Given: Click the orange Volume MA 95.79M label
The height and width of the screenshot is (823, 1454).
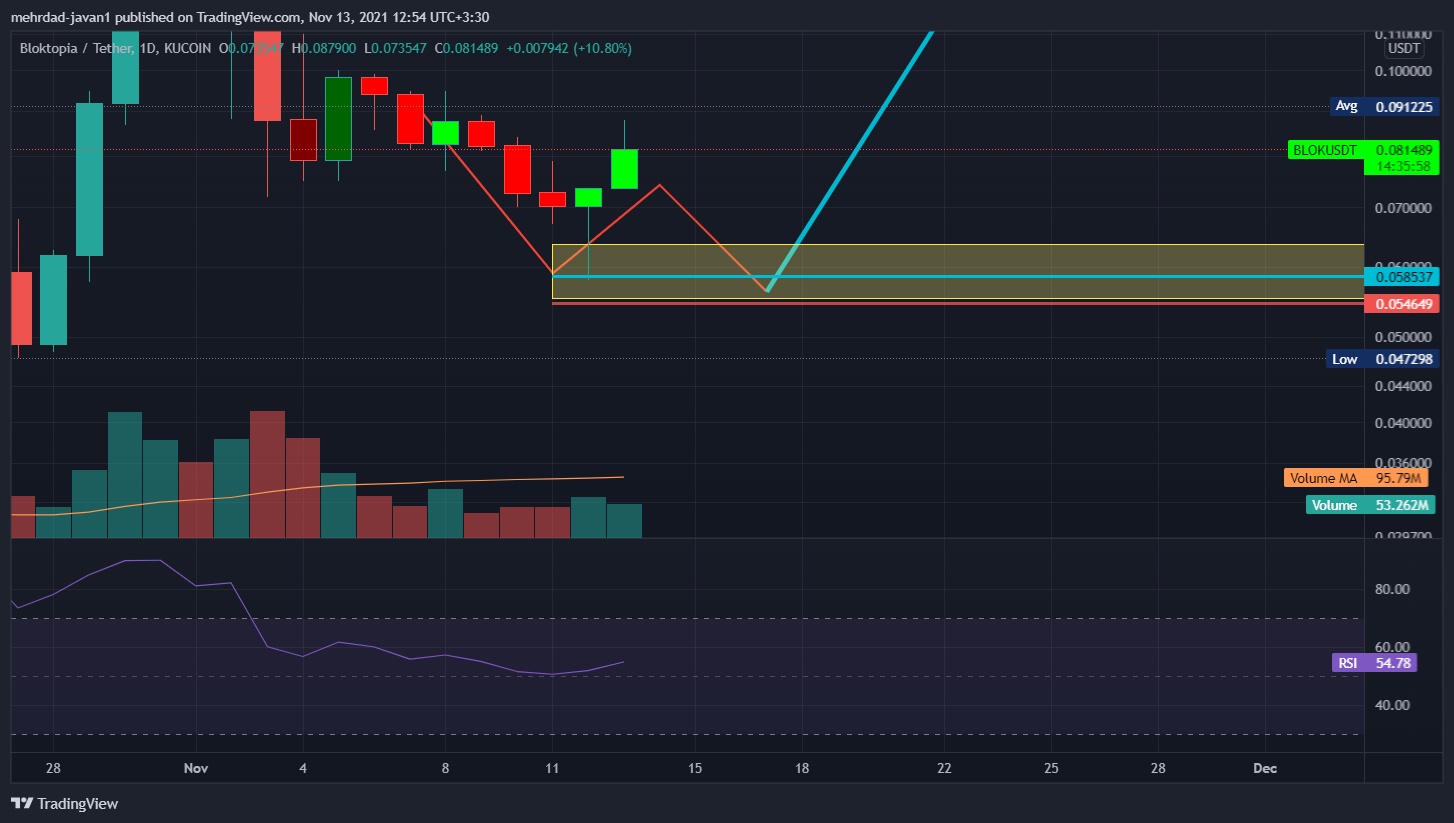Looking at the screenshot, I should coord(1356,478).
